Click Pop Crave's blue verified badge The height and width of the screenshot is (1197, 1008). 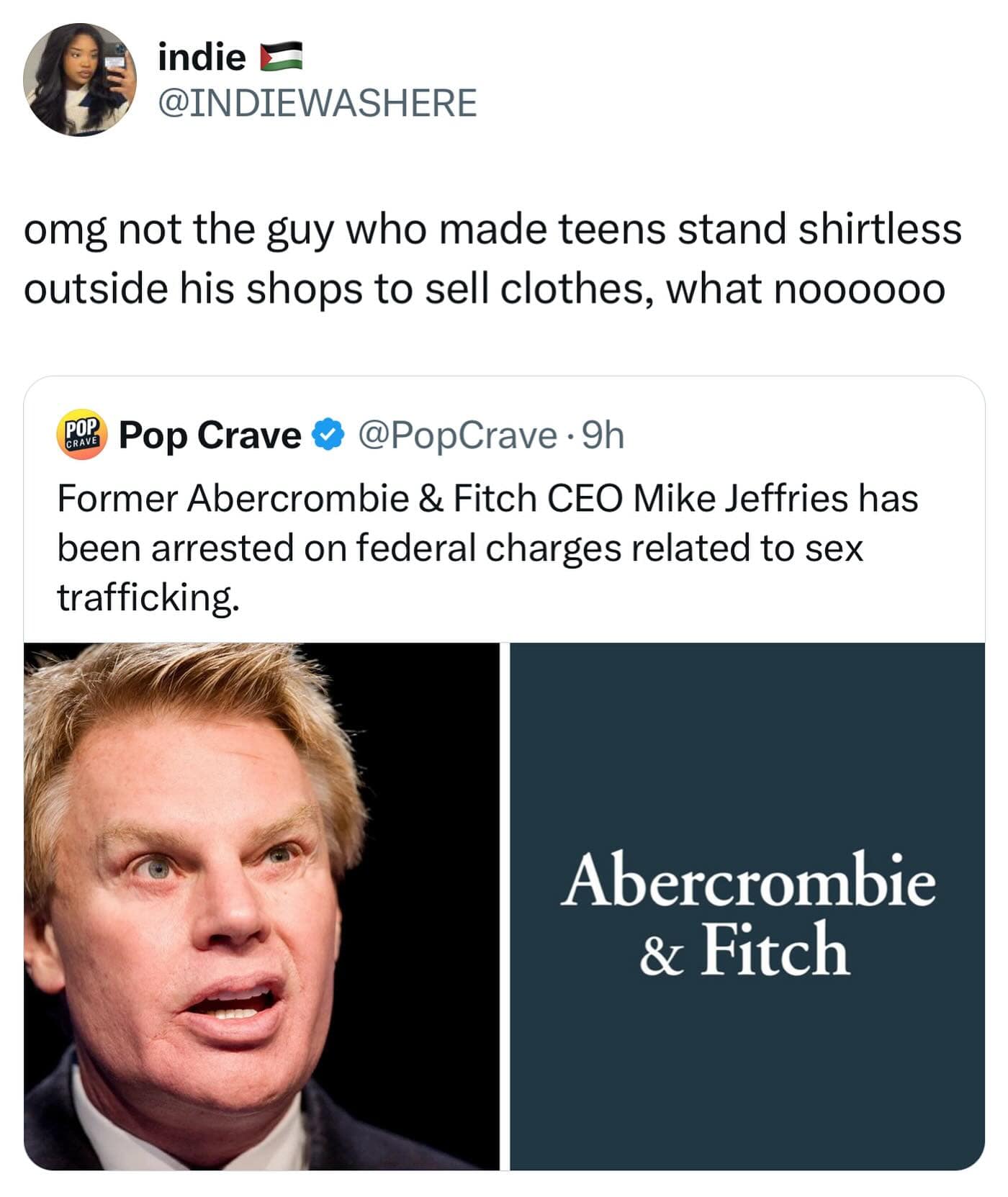coord(328,435)
